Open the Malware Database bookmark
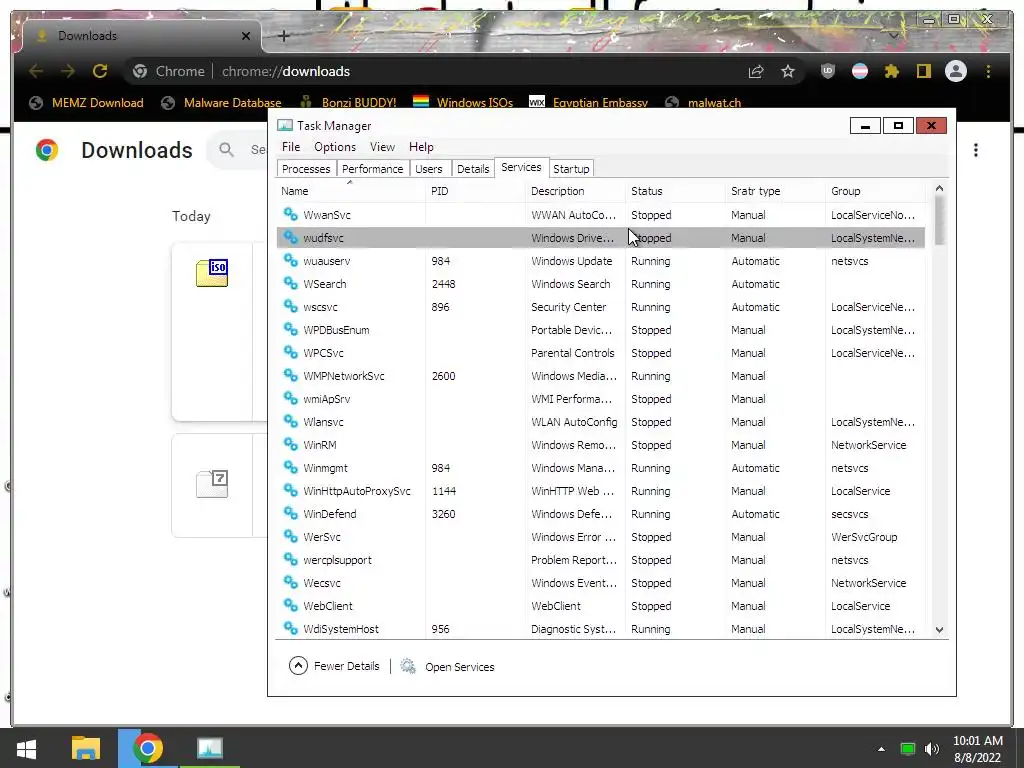Viewport: 1024px width, 768px height. coord(221,103)
